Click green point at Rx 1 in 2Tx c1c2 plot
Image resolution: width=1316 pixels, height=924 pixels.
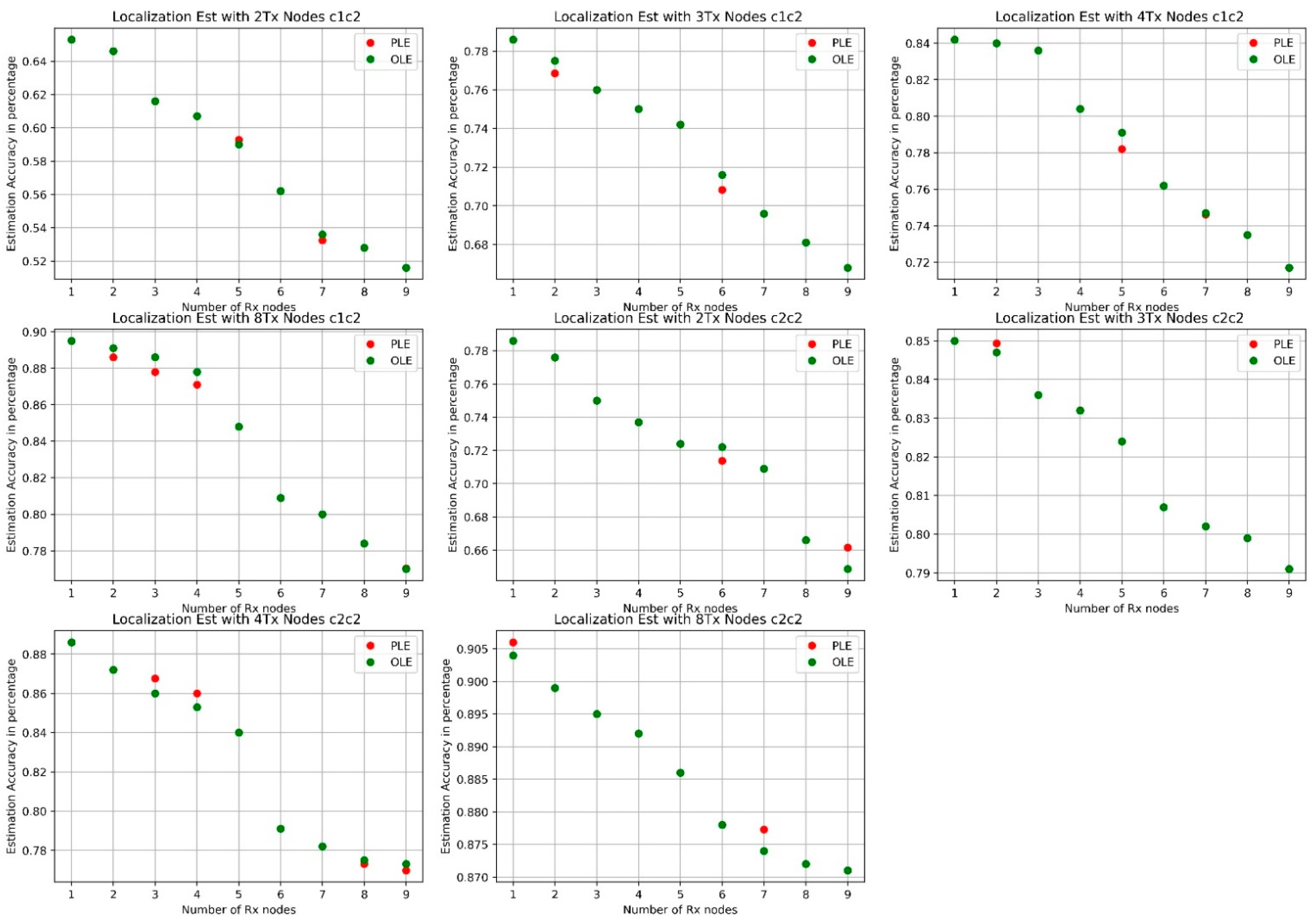click(71, 40)
